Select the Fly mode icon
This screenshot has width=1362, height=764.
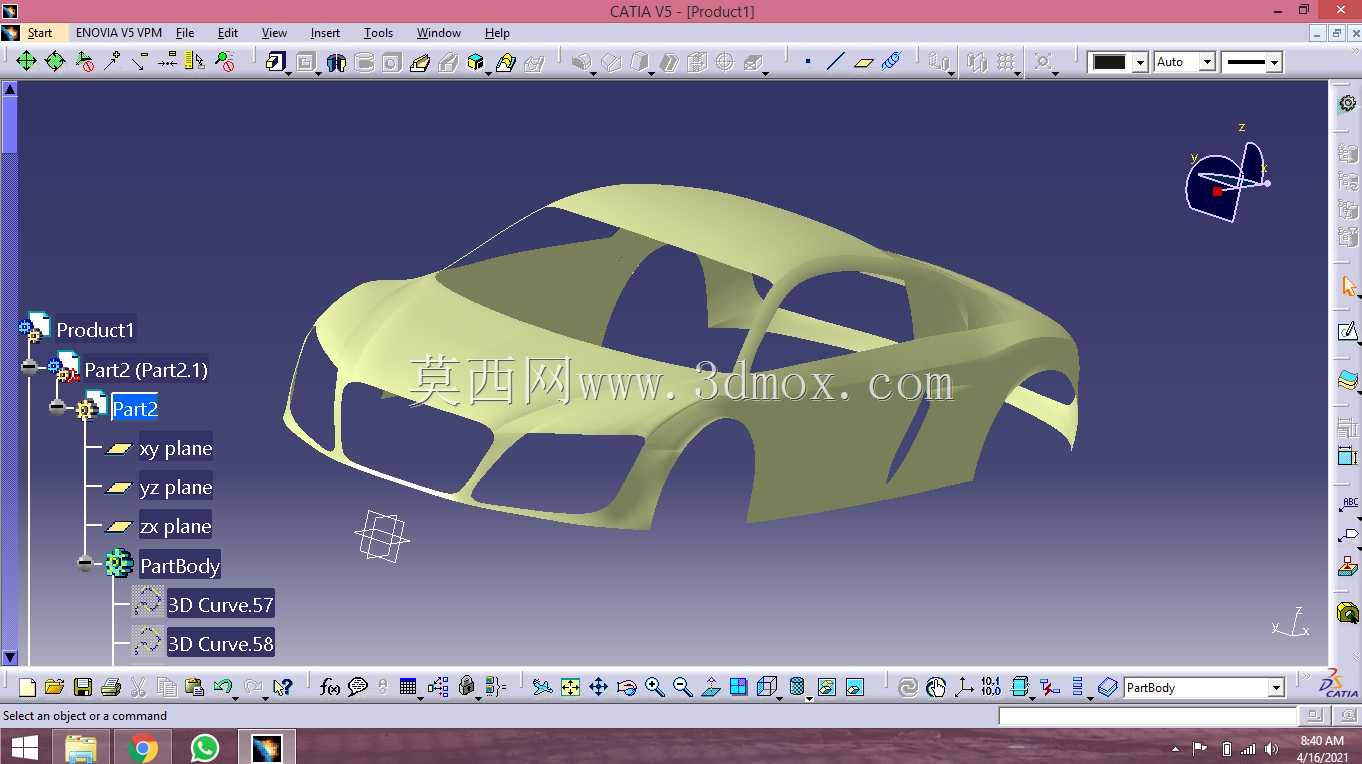542,687
